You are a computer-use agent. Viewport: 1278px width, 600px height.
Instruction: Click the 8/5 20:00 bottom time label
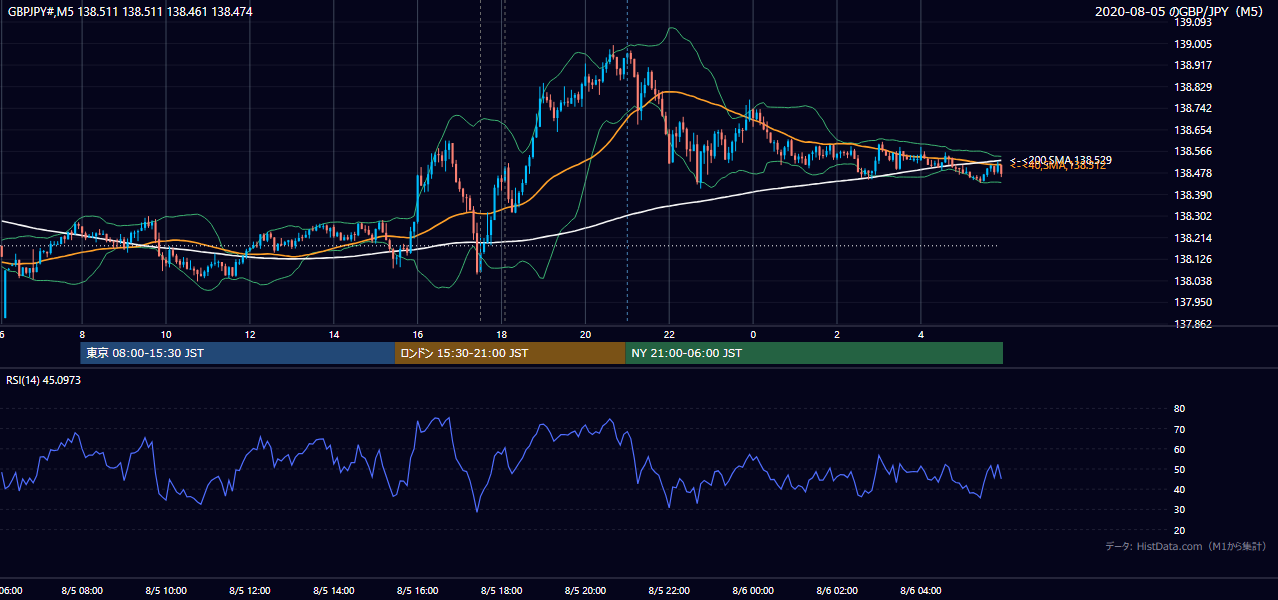click(x=586, y=591)
